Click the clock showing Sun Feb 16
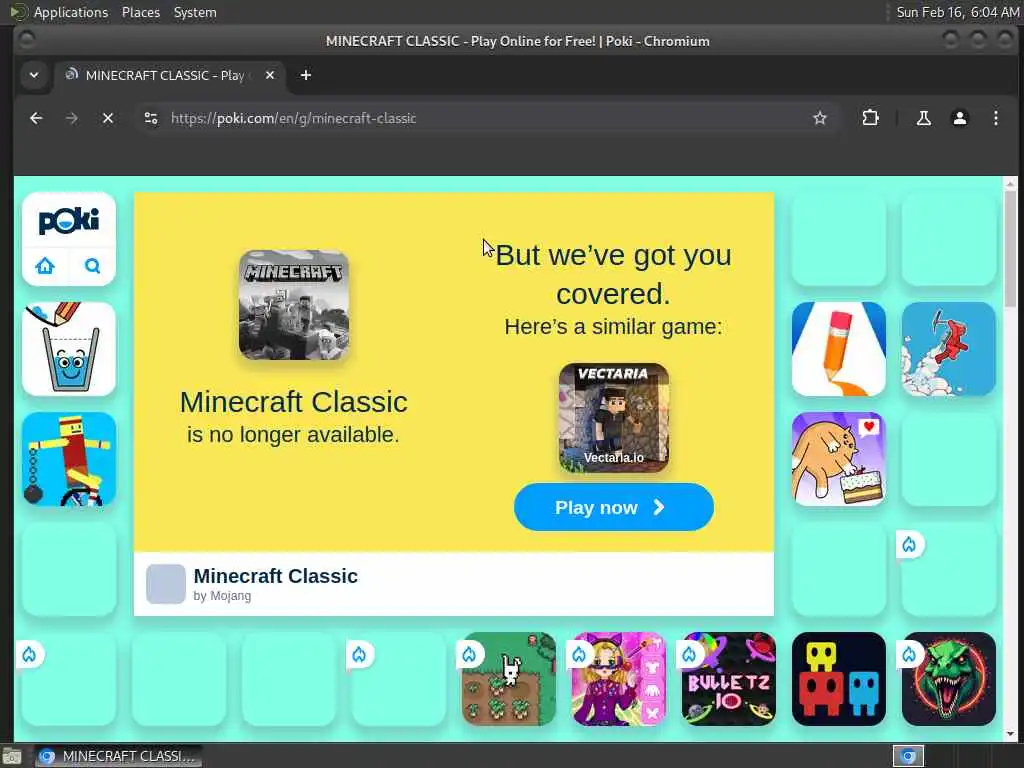 click(957, 12)
